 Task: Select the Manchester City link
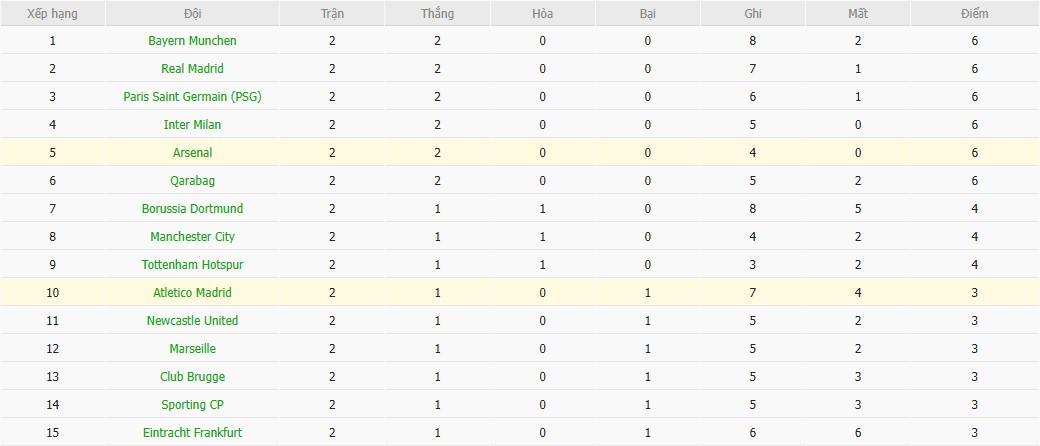tap(192, 237)
